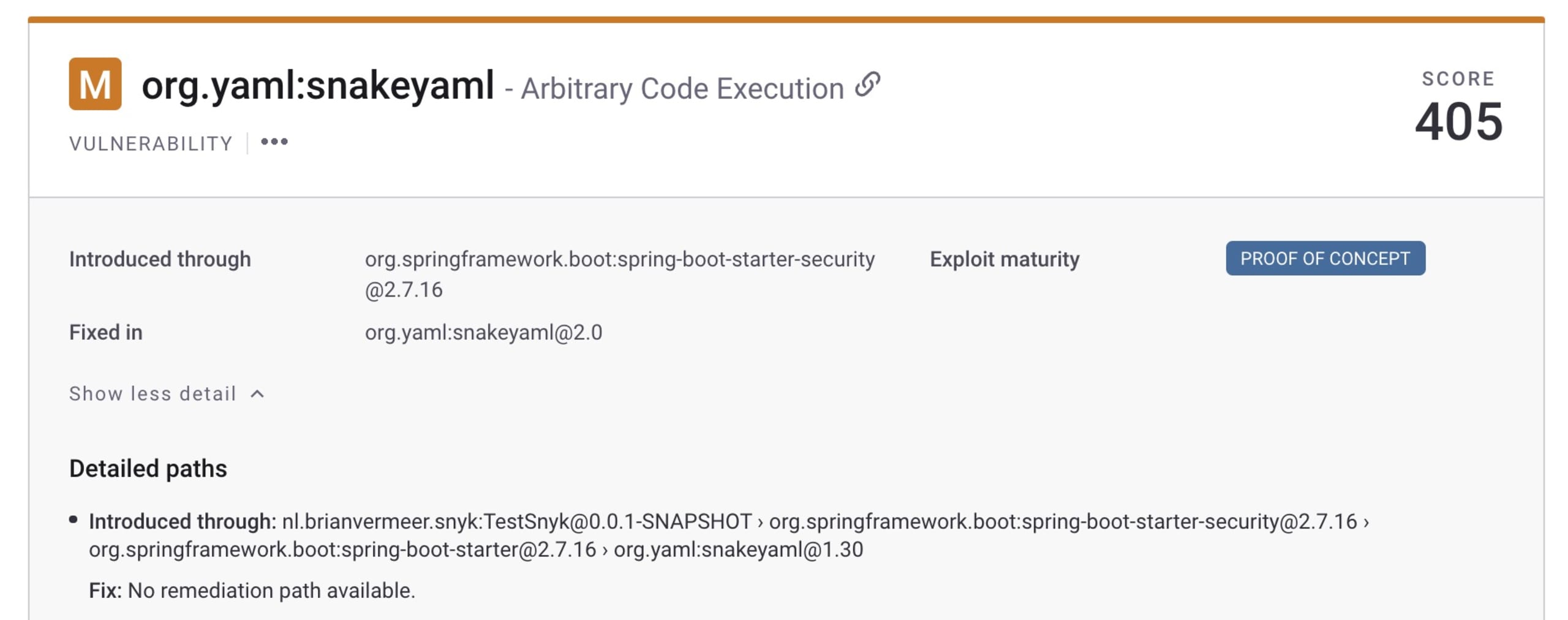The width and height of the screenshot is (1568, 620).
Task: Select the 'Arbitrary Code Execution' issue title
Action: click(682, 89)
